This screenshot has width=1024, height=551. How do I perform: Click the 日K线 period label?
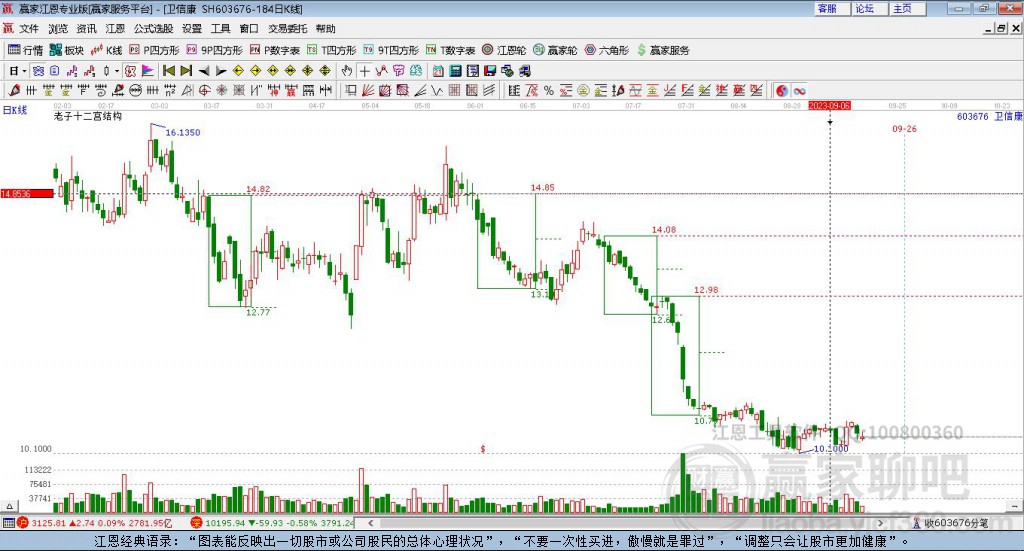15,110
